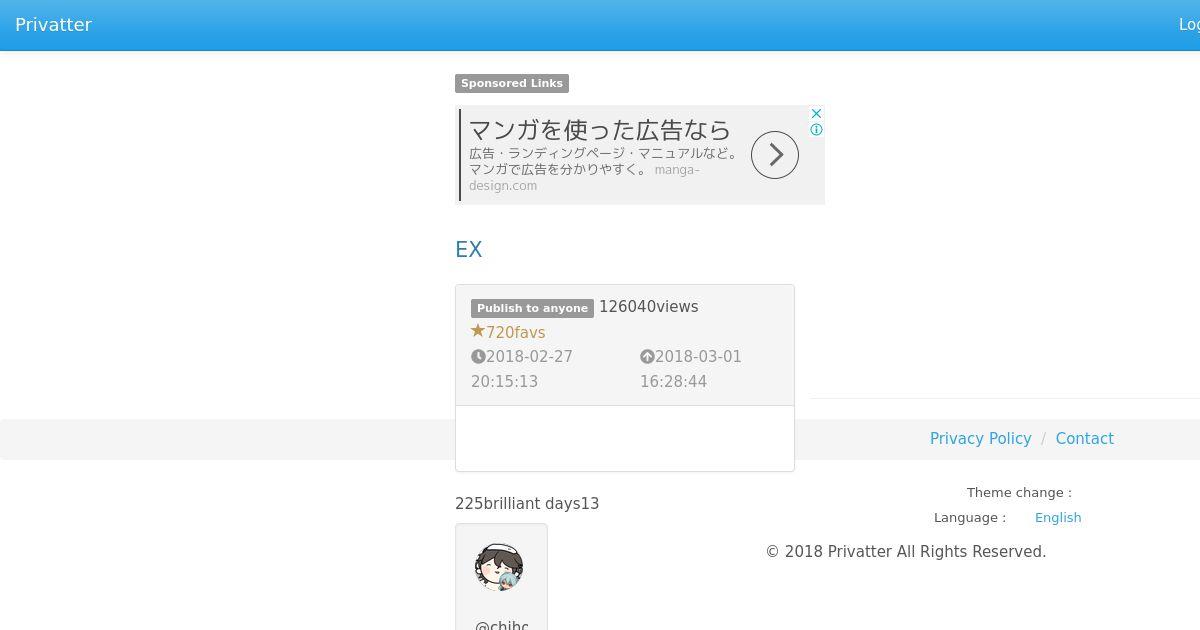Click the 720favs count
The image size is (1200, 630).
coord(516,332)
